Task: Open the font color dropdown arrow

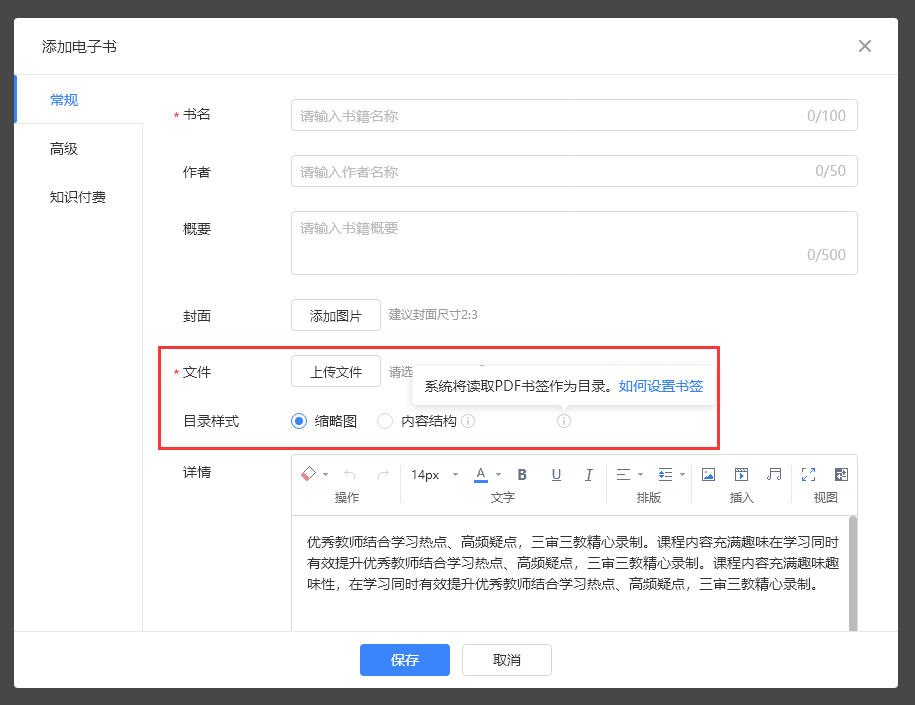Action: coord(497,474)
